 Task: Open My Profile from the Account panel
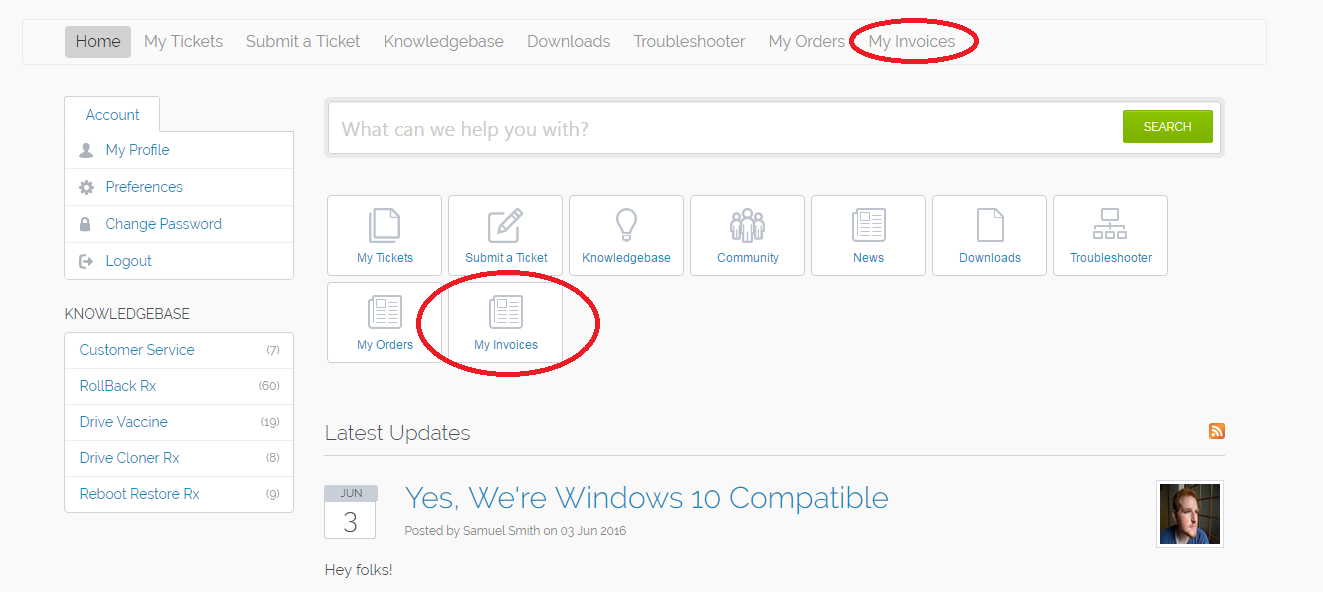pyautogui.click(x=137, y=150)
